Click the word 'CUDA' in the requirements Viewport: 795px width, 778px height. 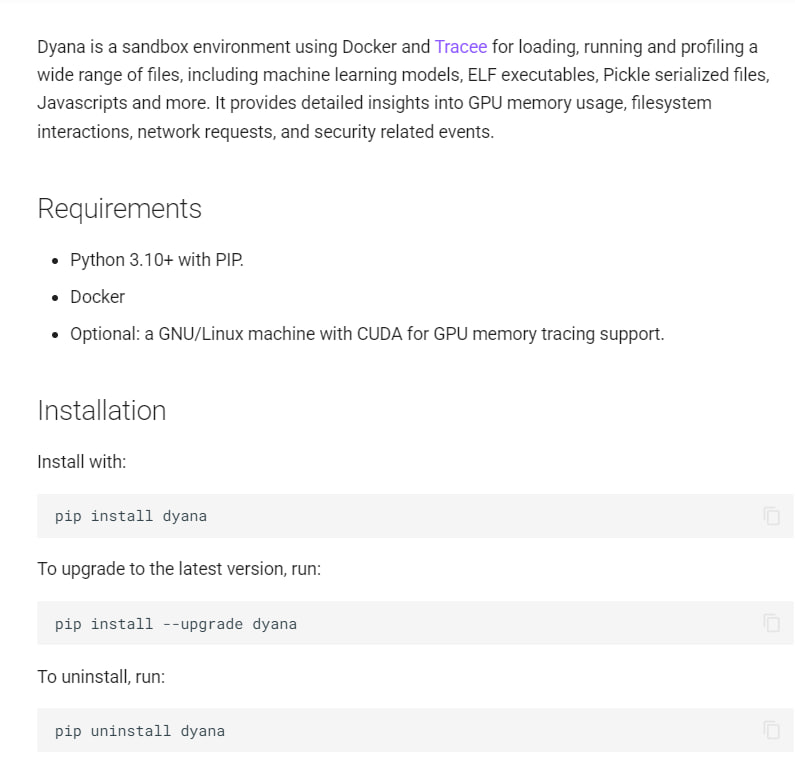click(x=379, y=334)
